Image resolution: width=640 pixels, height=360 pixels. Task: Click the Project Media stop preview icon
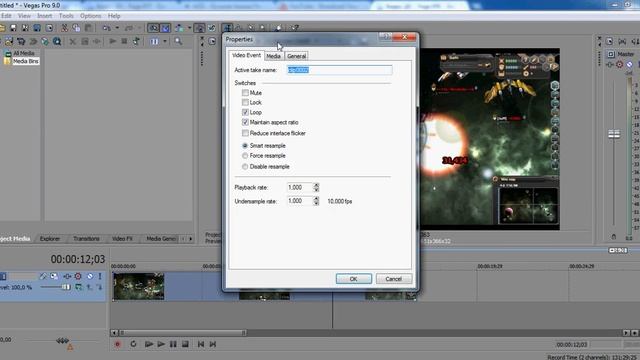point(124,41)
